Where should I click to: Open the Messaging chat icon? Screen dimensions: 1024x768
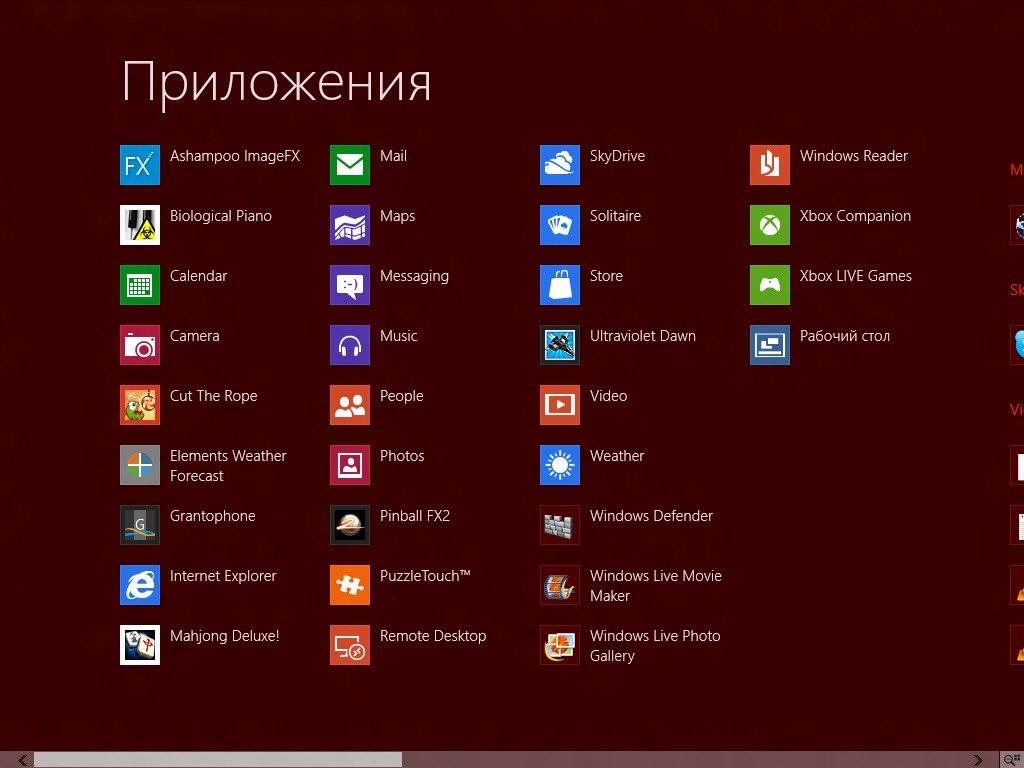[350, 285]
